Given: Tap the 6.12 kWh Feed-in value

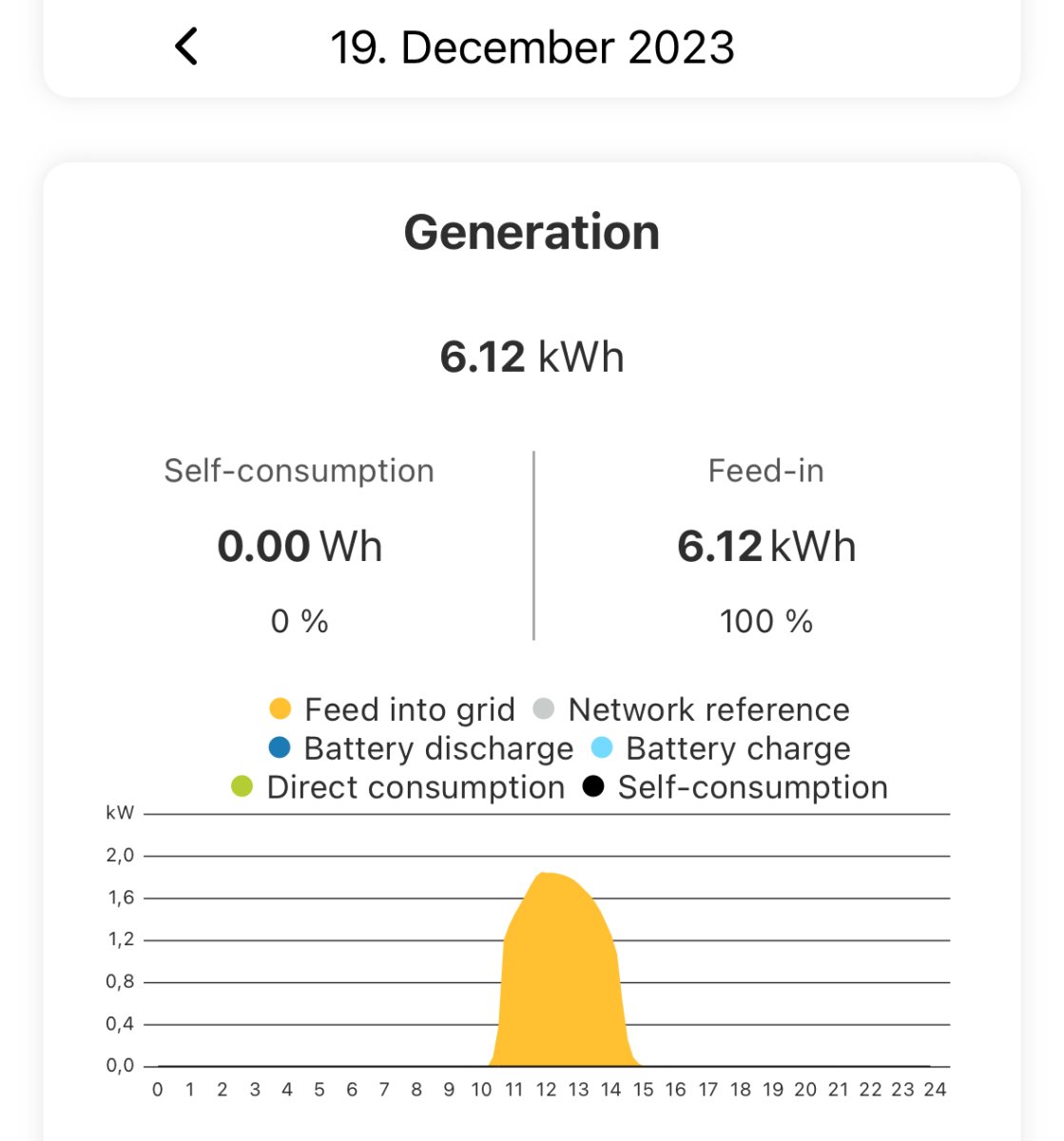Looking at the screenshot, I should 766,547.
